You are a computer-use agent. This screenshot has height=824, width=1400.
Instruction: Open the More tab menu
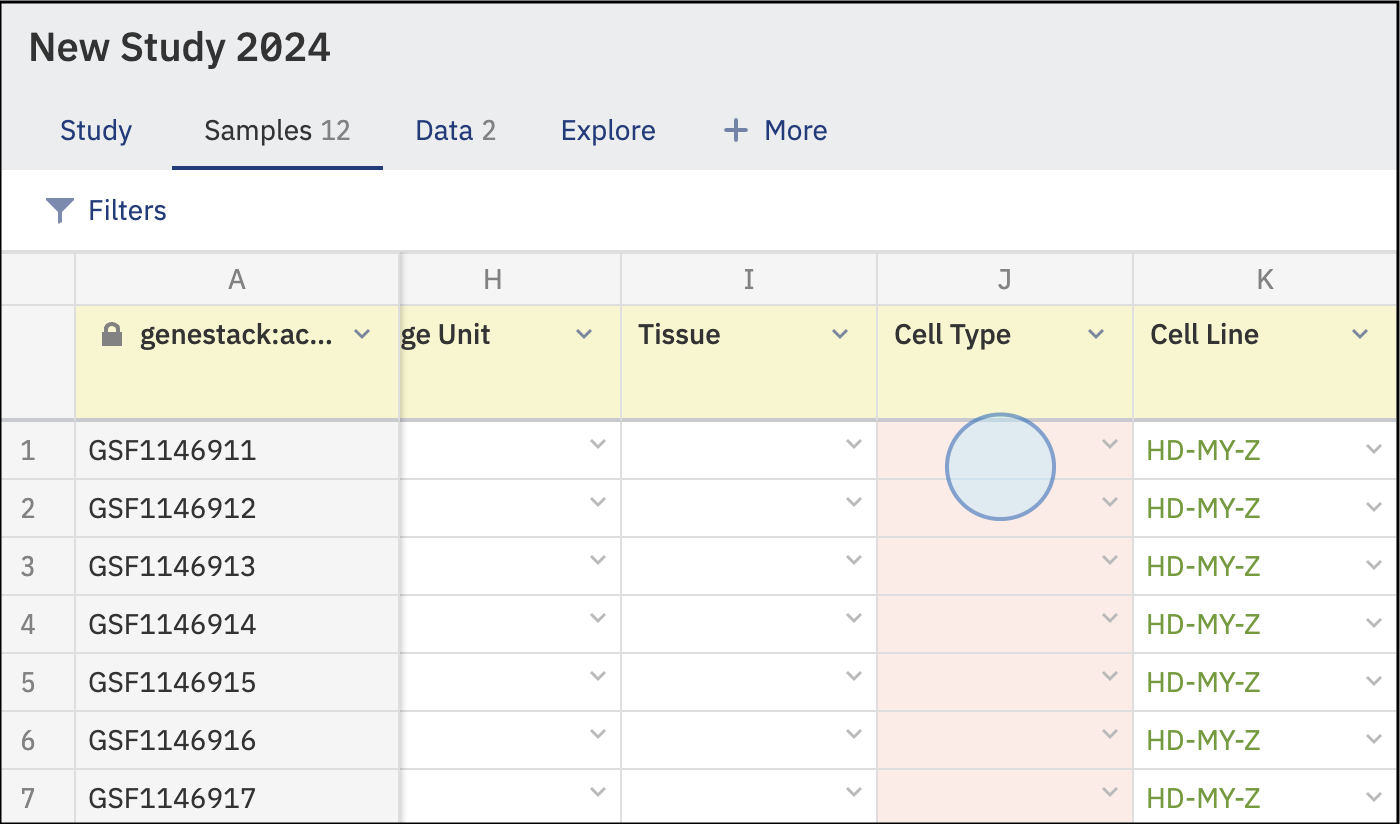click(x=775, y=131)
